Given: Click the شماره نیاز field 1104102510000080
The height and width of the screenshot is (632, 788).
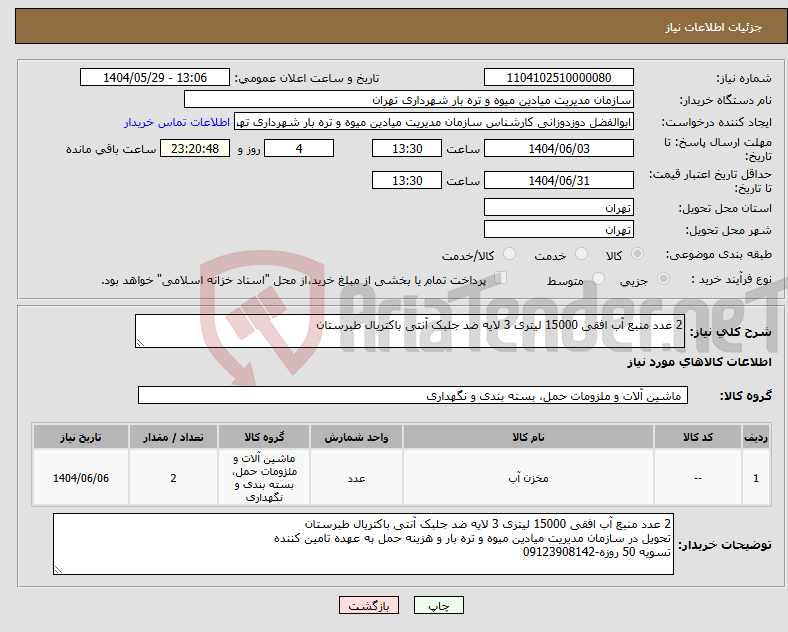Looking at the screenshot, I should pyautogui.click(x=559, y=77).
